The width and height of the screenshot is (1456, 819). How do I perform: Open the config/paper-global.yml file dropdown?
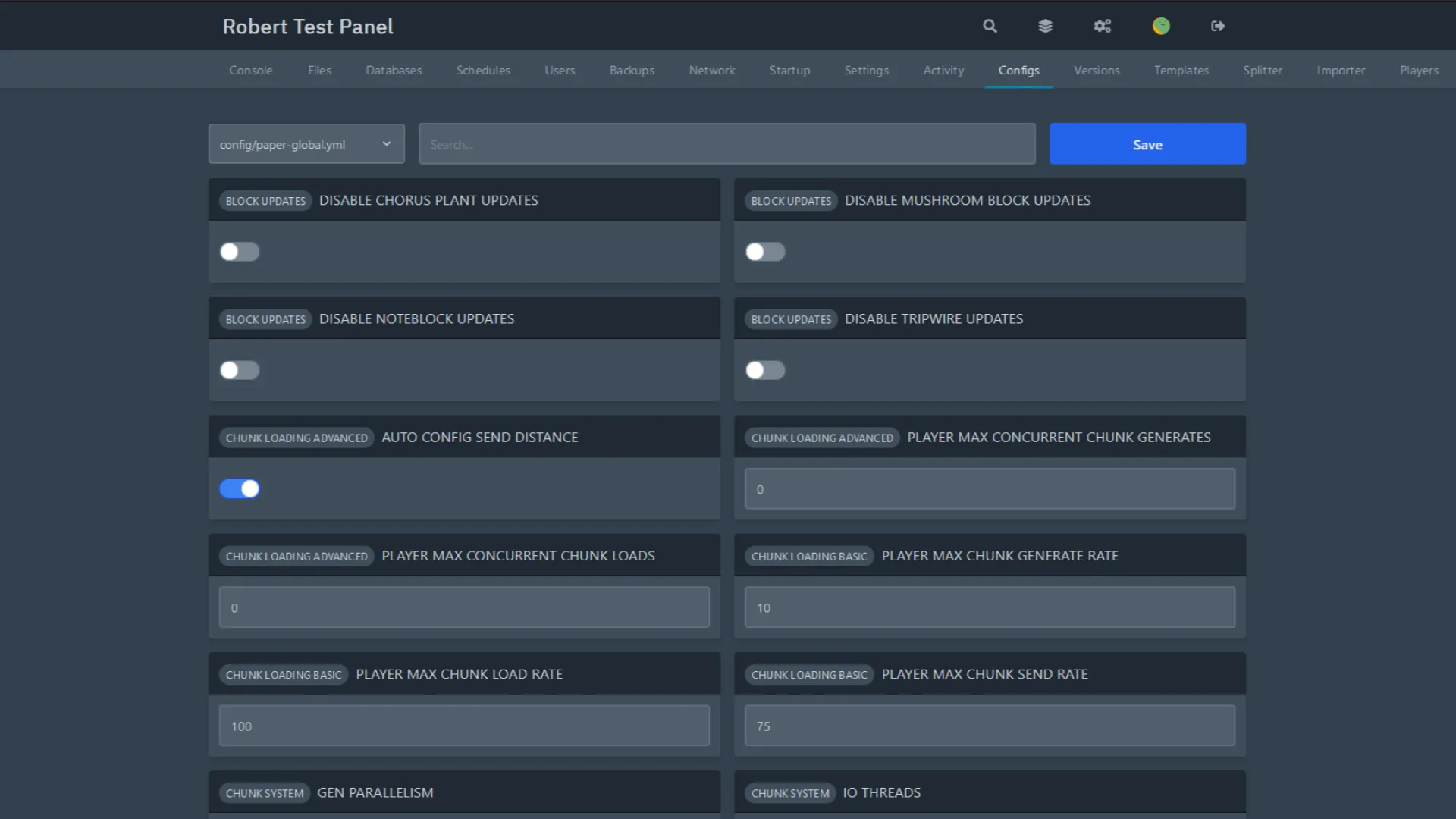[306, 144]
